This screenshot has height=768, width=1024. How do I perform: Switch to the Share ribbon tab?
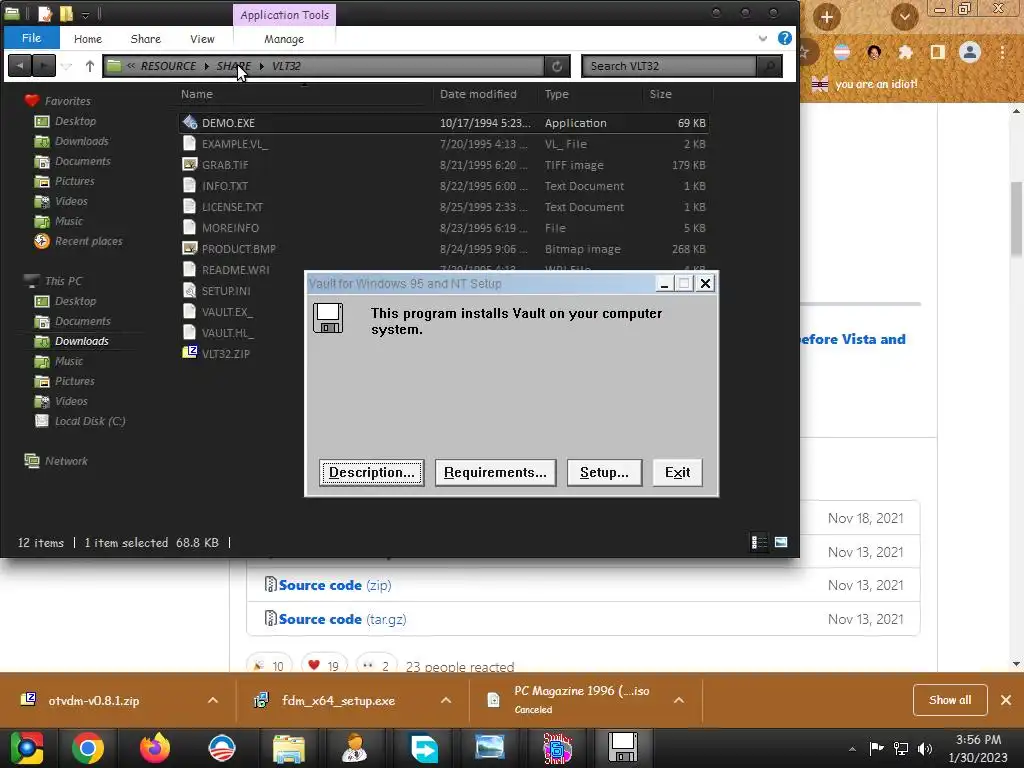coord(146,39)
